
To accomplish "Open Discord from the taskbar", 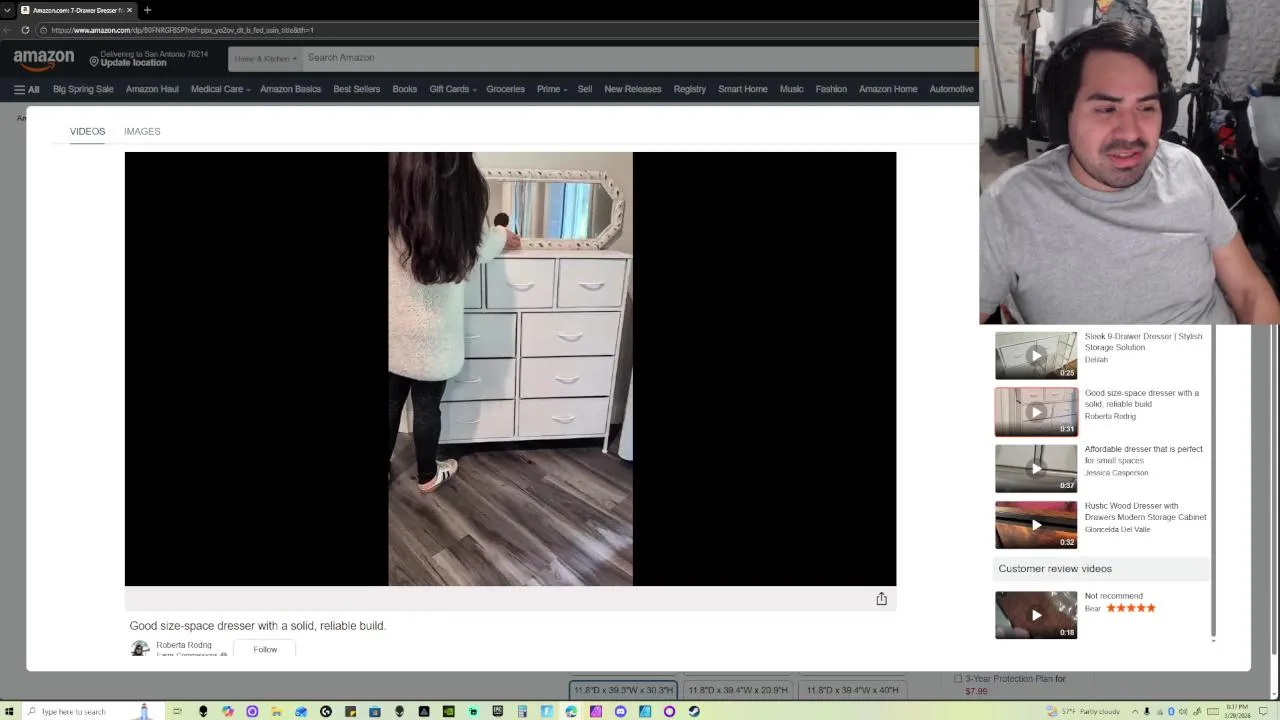I will coord(620,711).
